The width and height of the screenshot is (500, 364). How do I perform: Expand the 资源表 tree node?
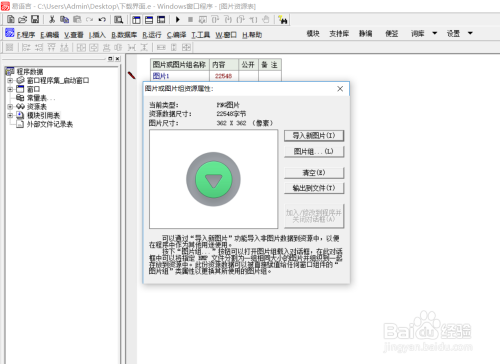pos(10,107)
